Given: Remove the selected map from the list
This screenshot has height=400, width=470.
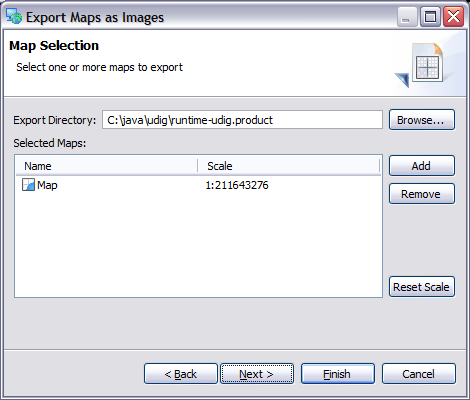Looking at the screenshot, I should point(422,194).
